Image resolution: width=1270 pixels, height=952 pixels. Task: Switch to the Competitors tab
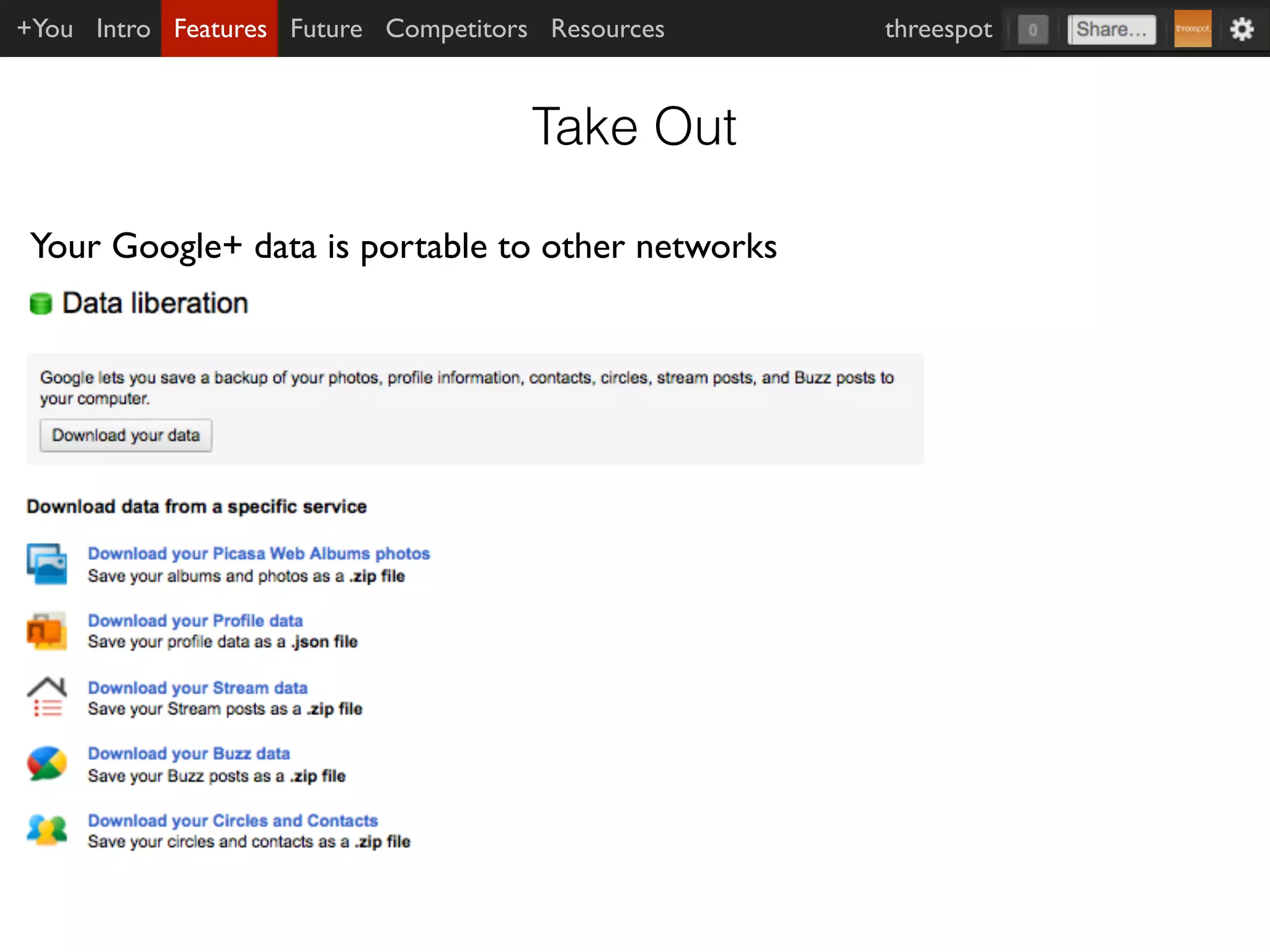tap(456, 29)
